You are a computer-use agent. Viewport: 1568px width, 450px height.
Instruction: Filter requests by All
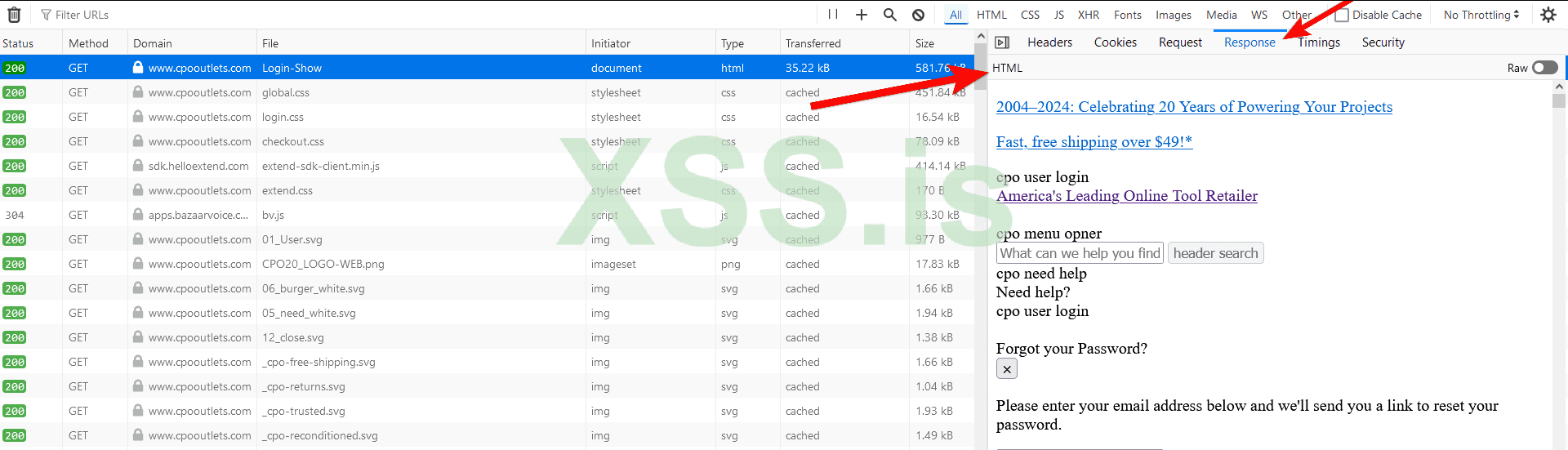pyautogui.click(x=955, y=15)
